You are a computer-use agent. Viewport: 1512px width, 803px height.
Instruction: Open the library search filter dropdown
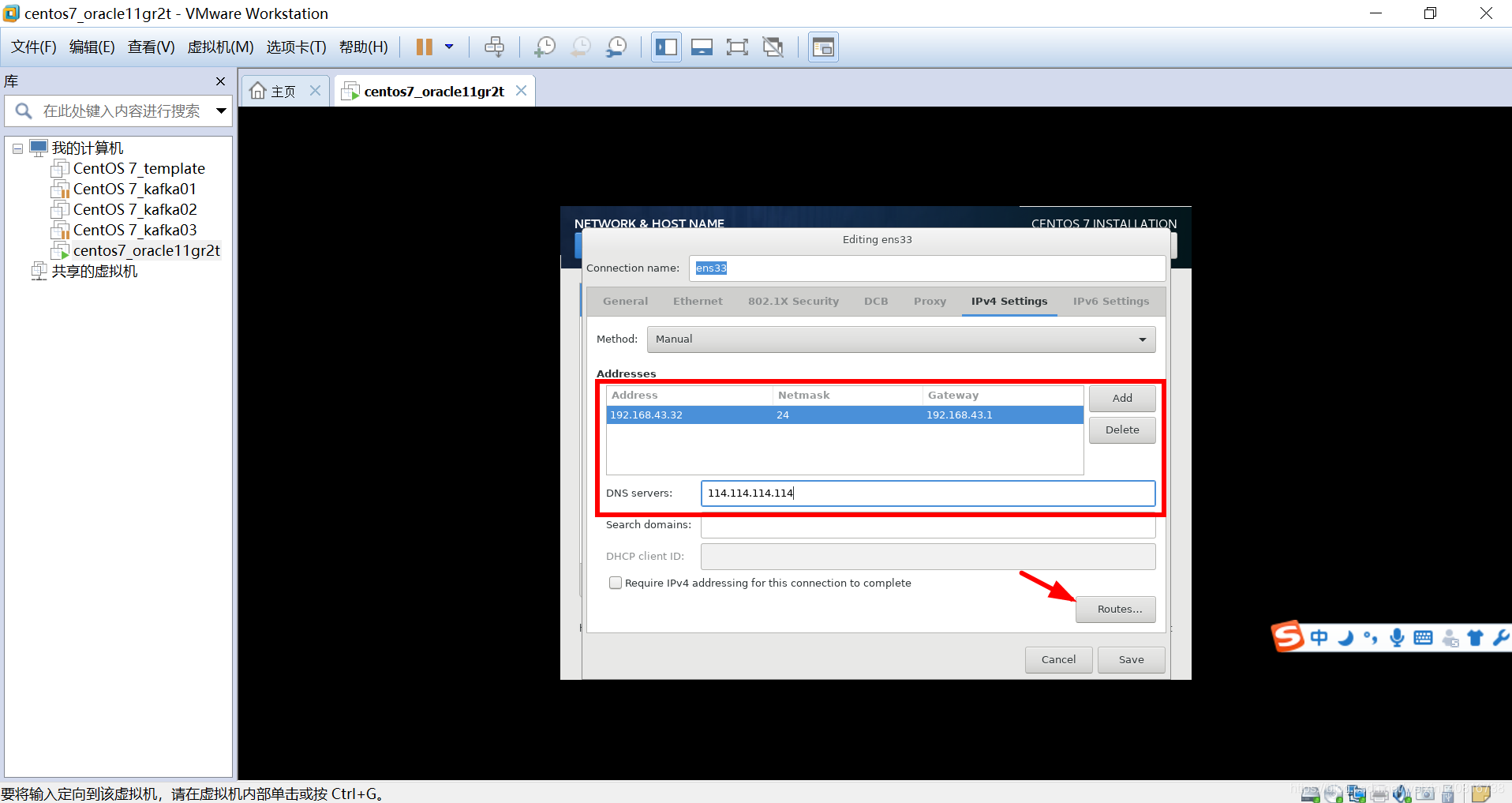[x=222, y=111]
